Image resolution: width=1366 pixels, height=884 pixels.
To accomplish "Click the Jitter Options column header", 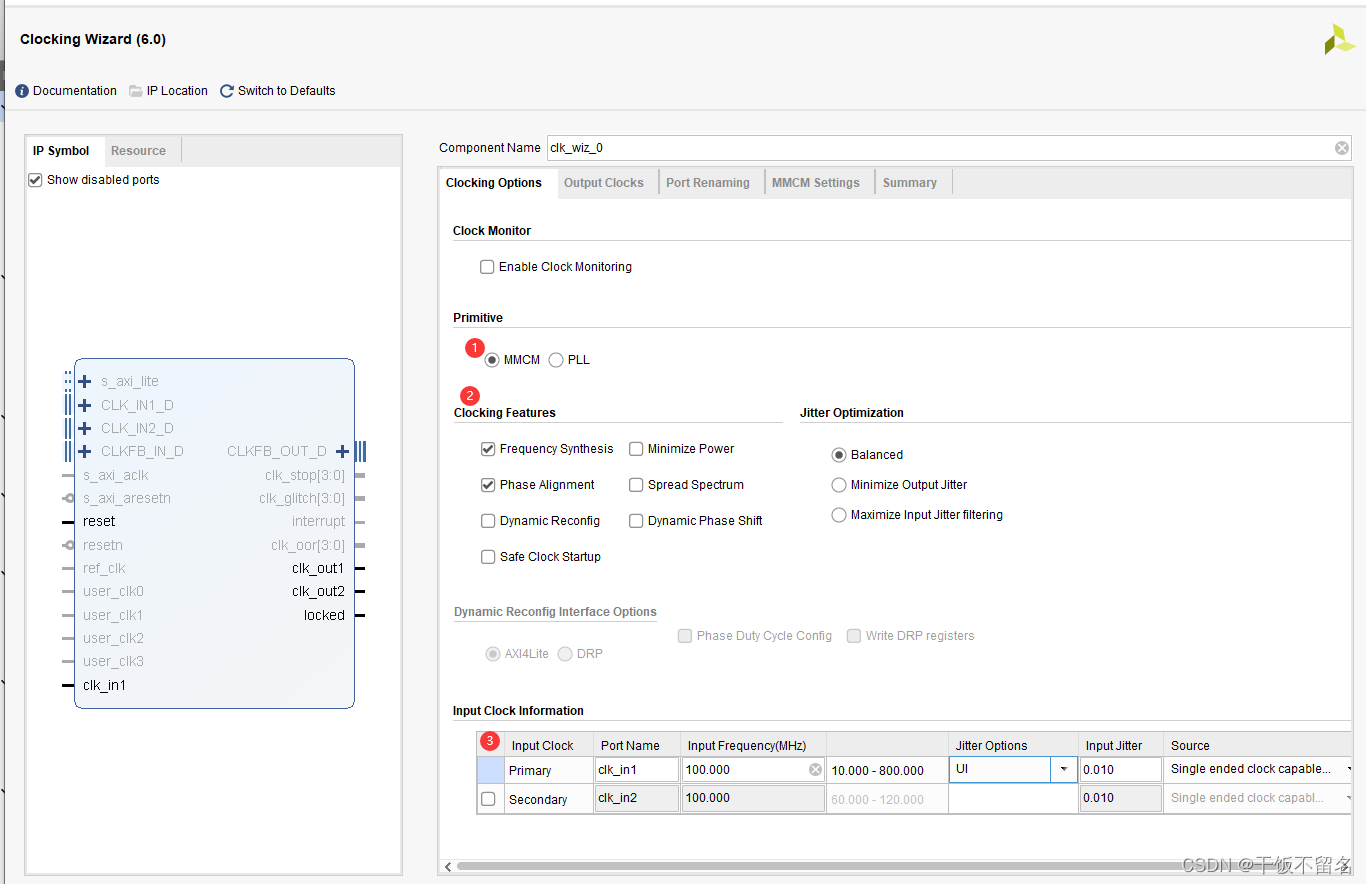I will pos(1013,745).
